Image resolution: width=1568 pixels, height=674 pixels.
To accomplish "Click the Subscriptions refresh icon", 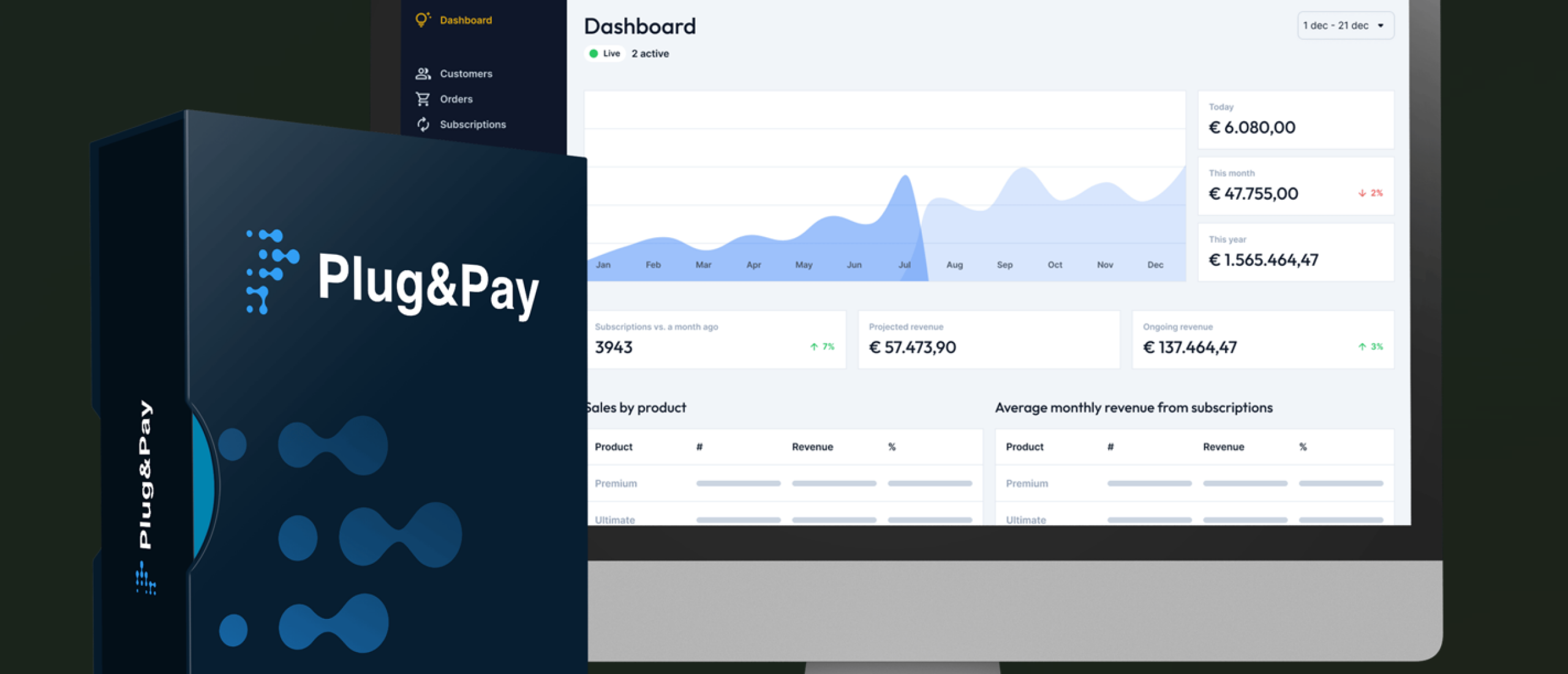I will [x=423, y=124].
